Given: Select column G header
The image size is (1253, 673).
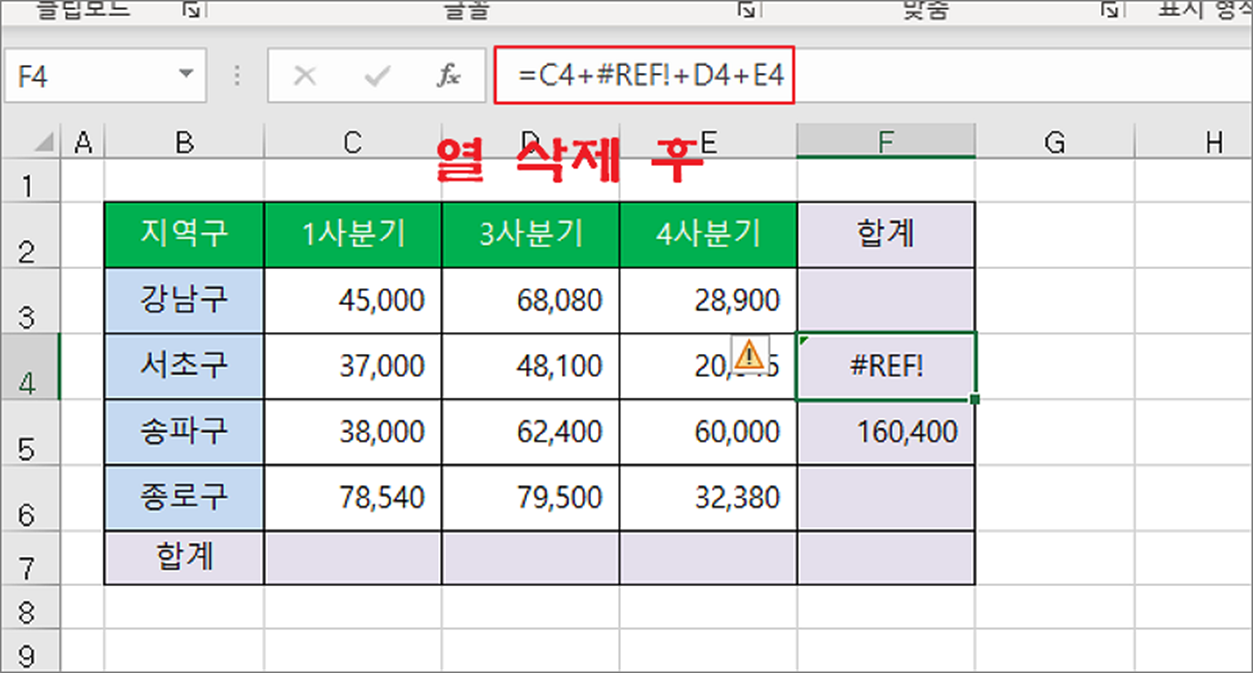Looking at the screenshot, I should (1054, 144).
